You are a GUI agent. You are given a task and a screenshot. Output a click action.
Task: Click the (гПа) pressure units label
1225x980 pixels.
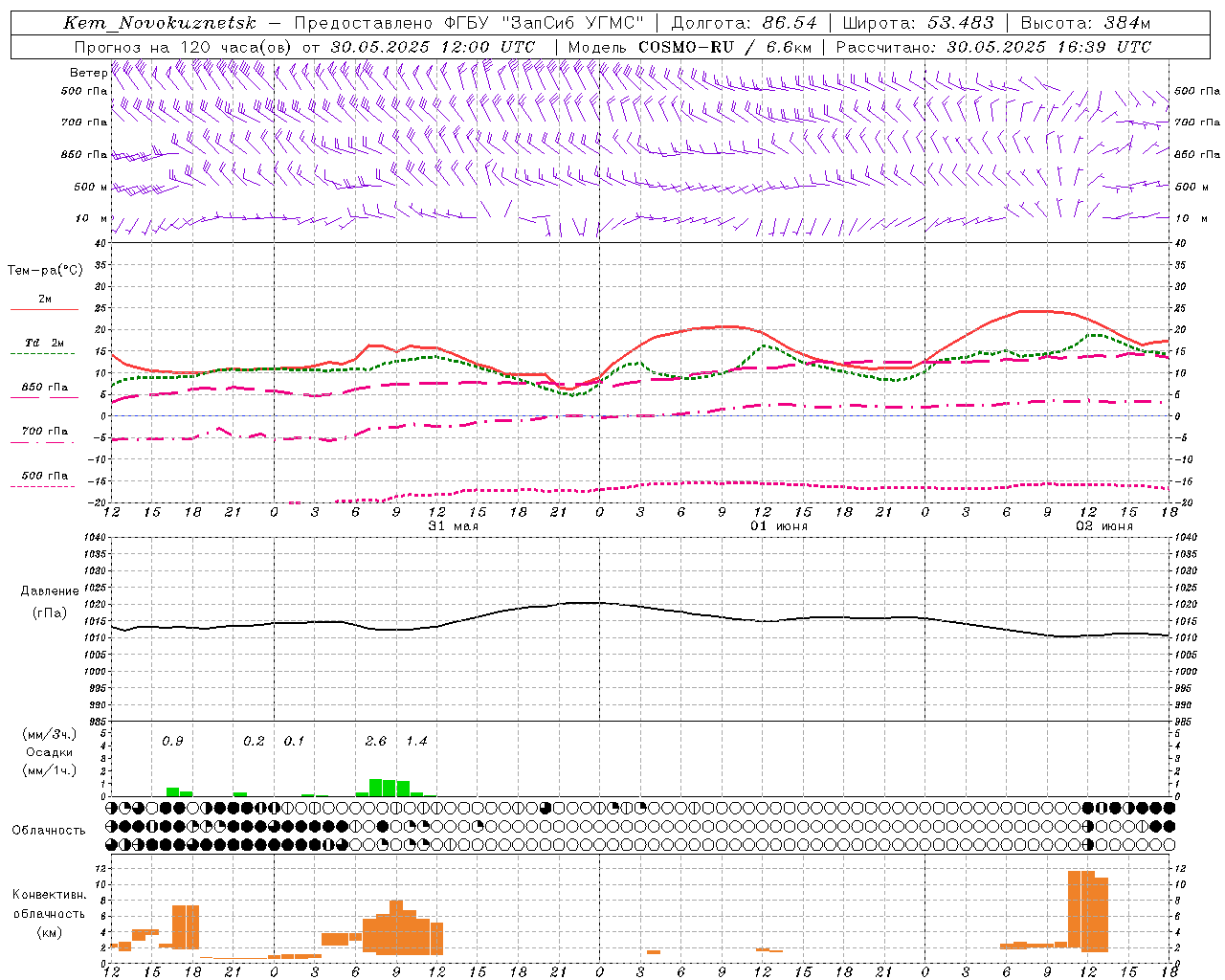point(49,612)
